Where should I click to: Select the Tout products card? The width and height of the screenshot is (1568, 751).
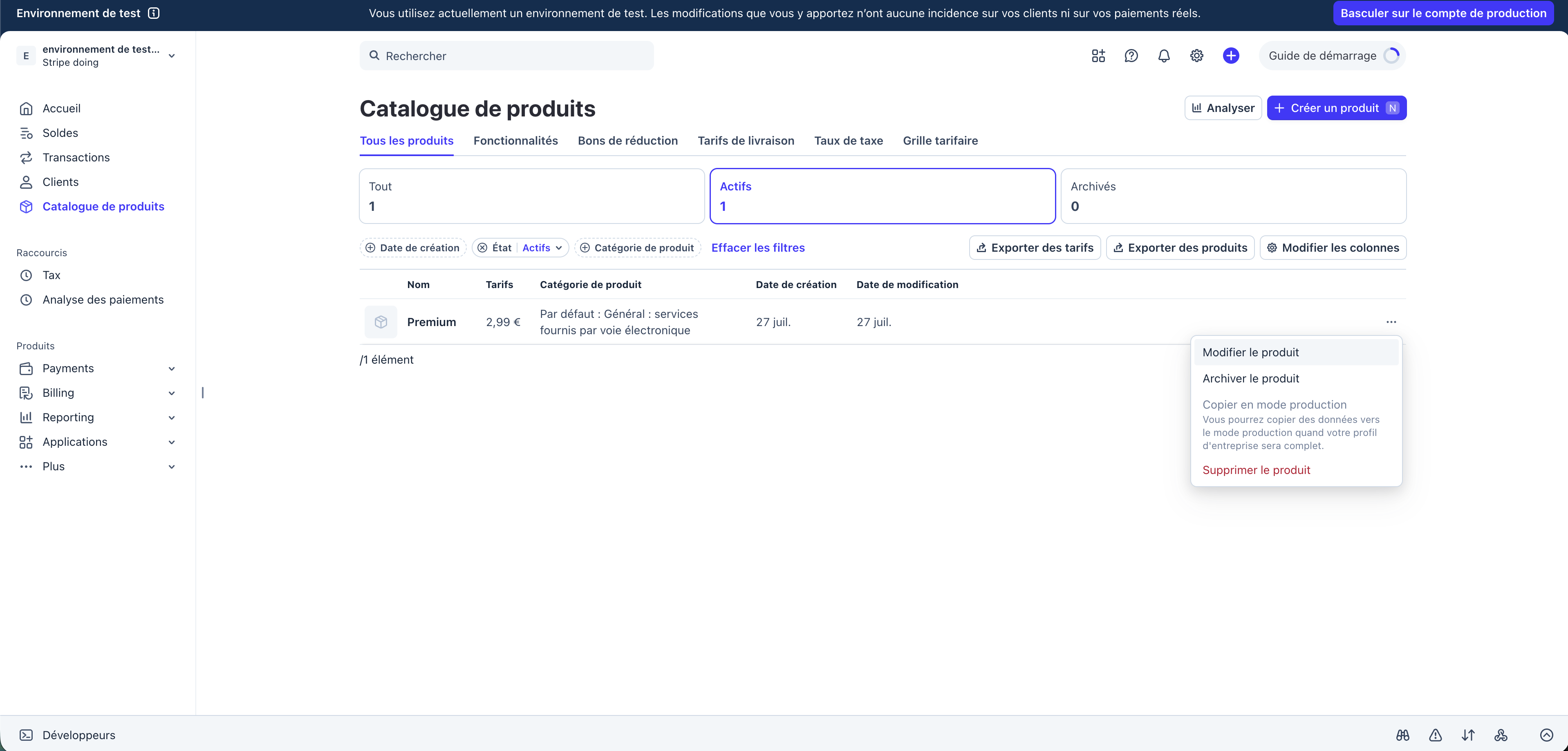[531, 196]
